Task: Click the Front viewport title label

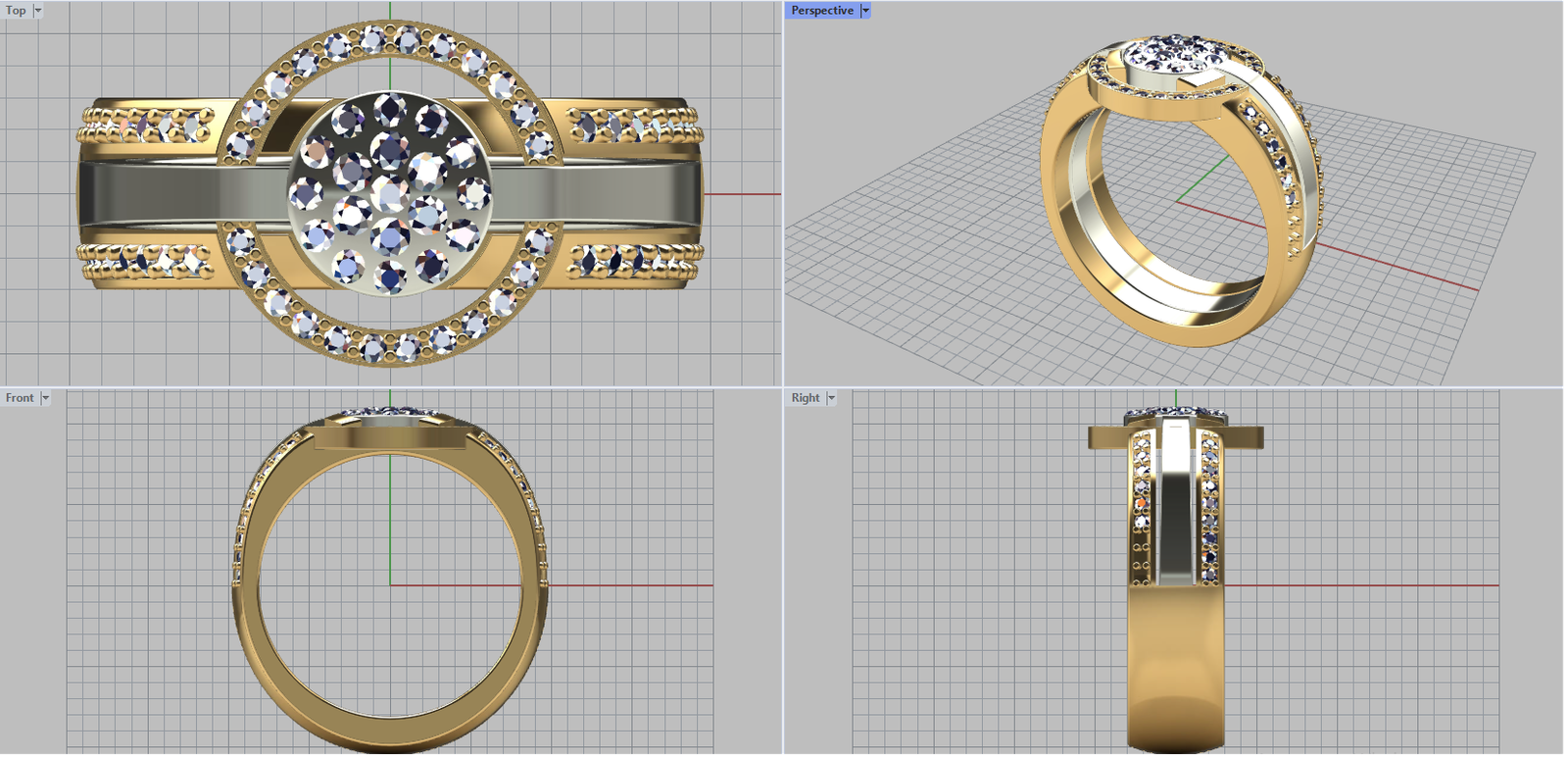Action: click(x=20, y=398)
